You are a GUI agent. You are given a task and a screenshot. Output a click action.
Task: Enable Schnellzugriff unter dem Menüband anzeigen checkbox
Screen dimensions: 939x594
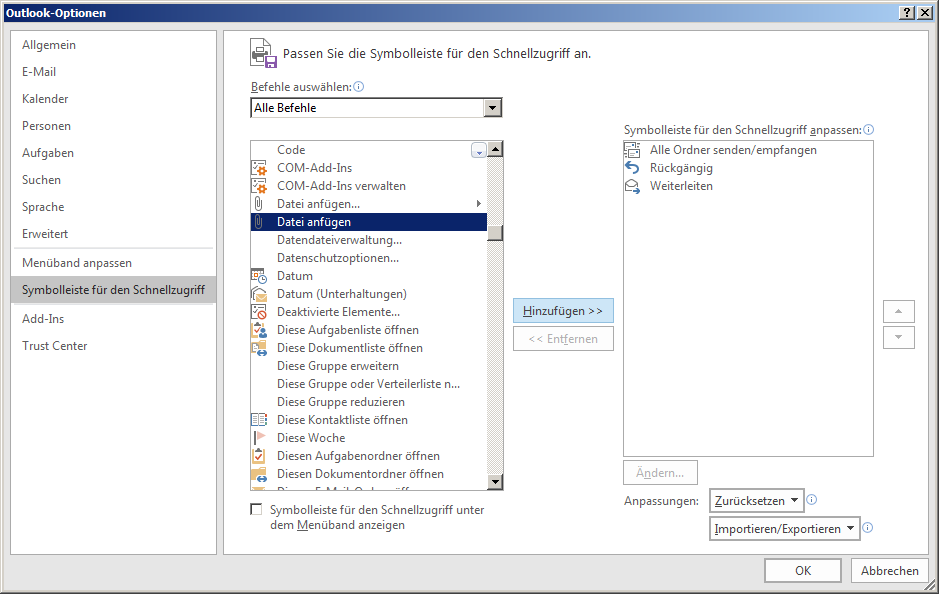[256, 510]
